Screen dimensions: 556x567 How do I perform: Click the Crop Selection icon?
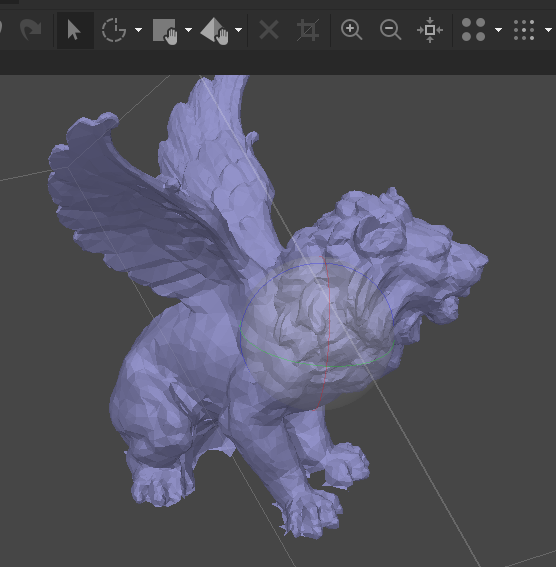click(308, 30)
